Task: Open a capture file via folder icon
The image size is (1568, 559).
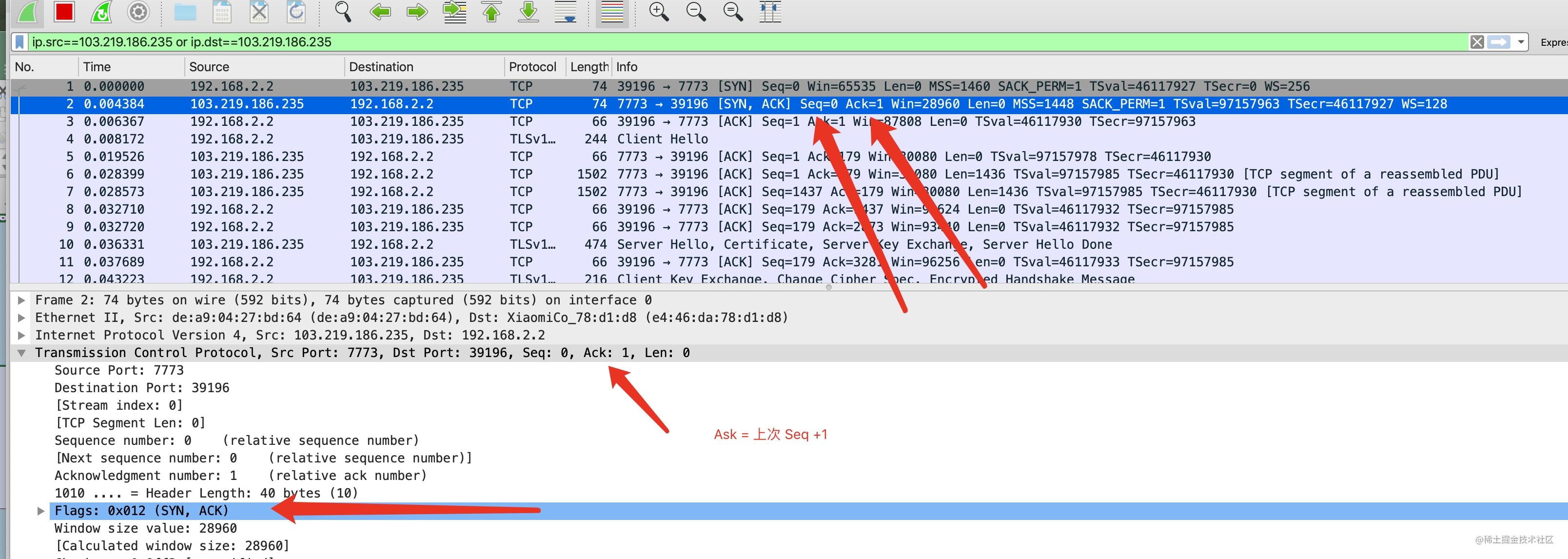Action: click(x=185, y=12)
